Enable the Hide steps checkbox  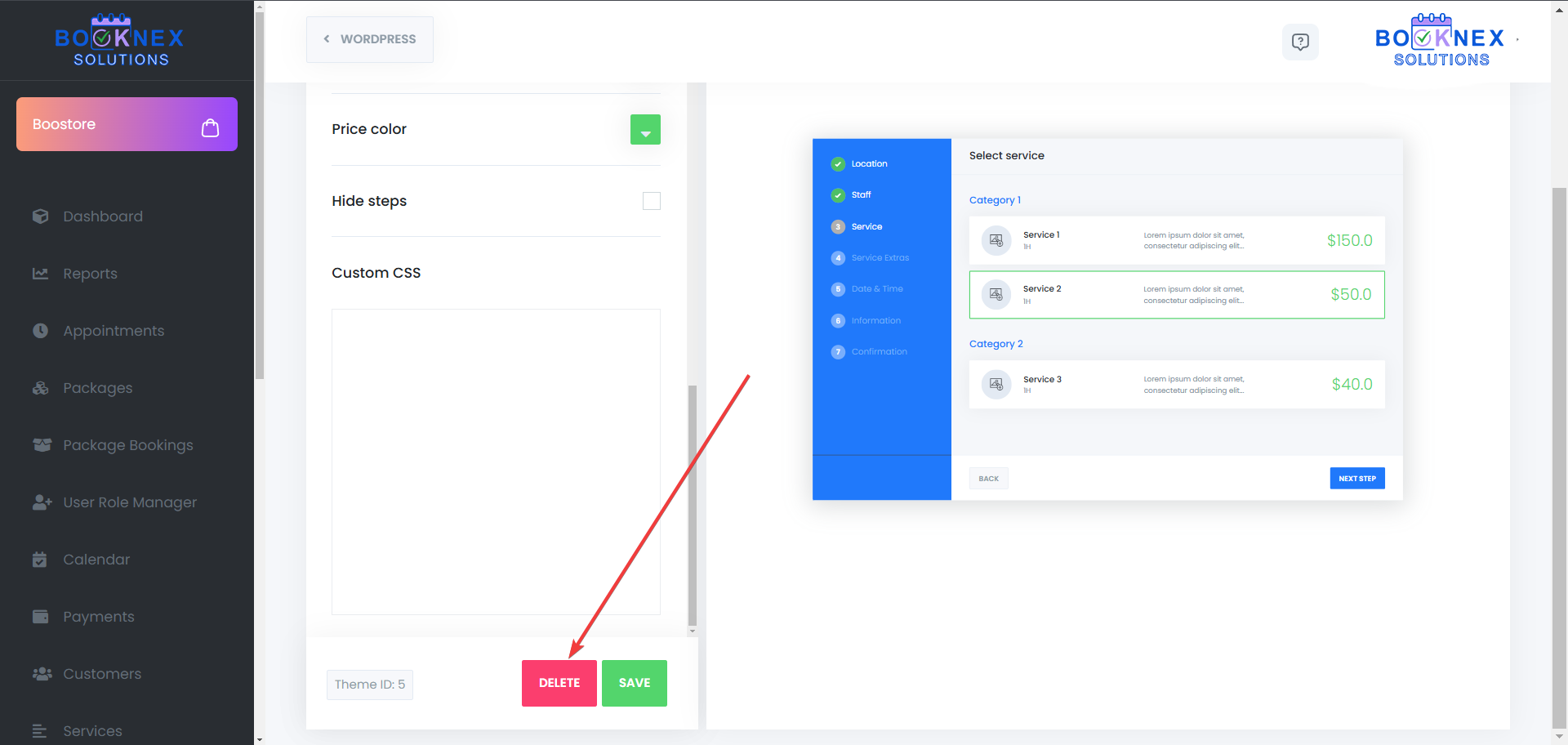651,201
